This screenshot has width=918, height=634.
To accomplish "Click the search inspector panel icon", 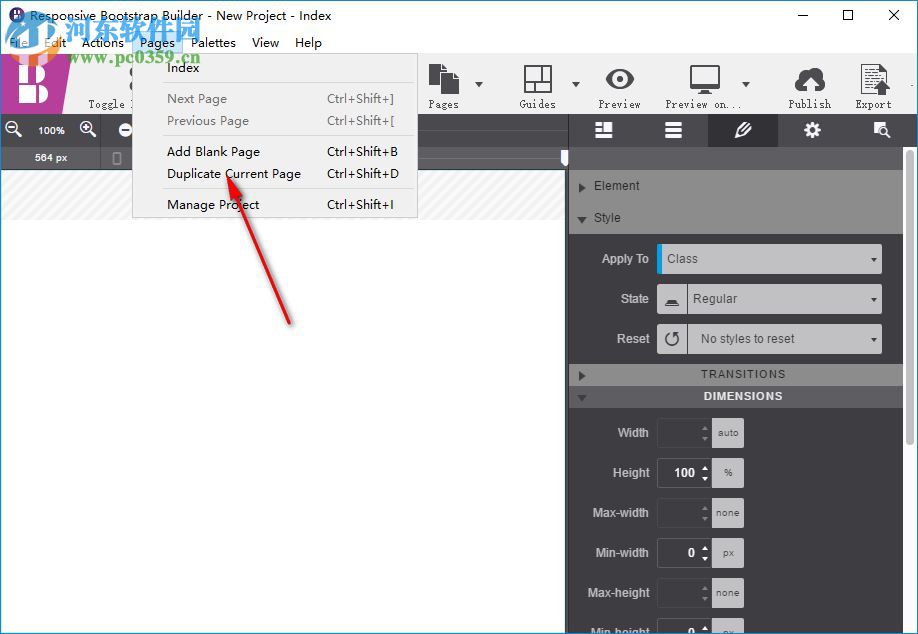I will pos(881,130).
